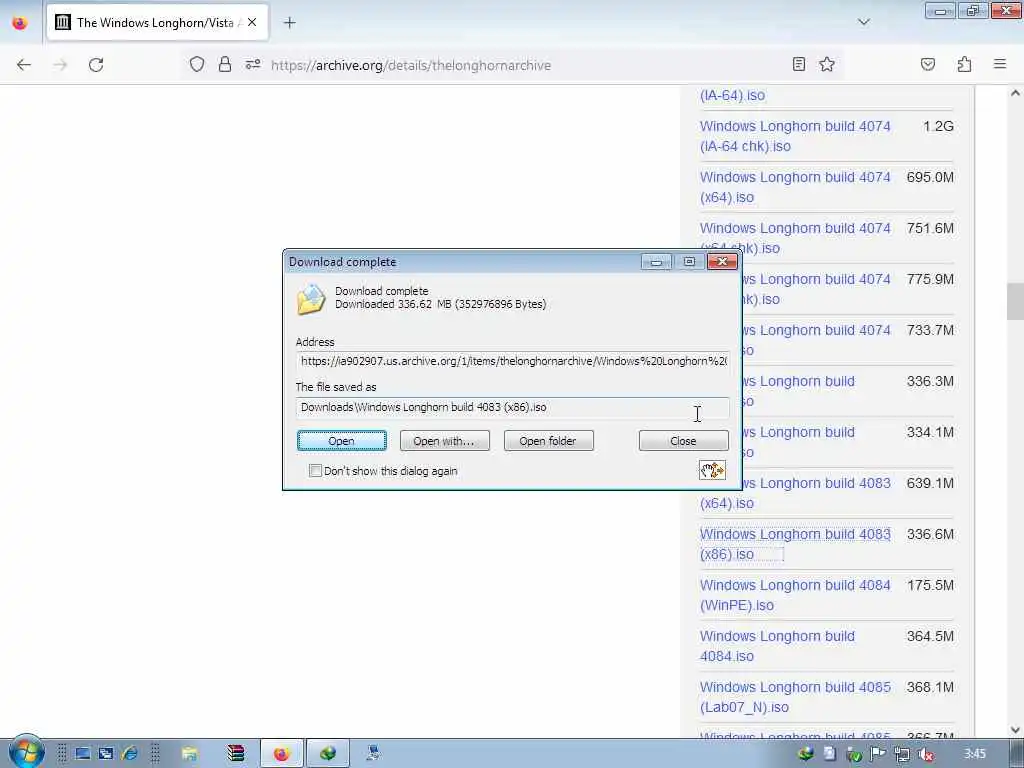Click Show Desktop quick launch icon
1024x768 pixels.
click(82, 754)
